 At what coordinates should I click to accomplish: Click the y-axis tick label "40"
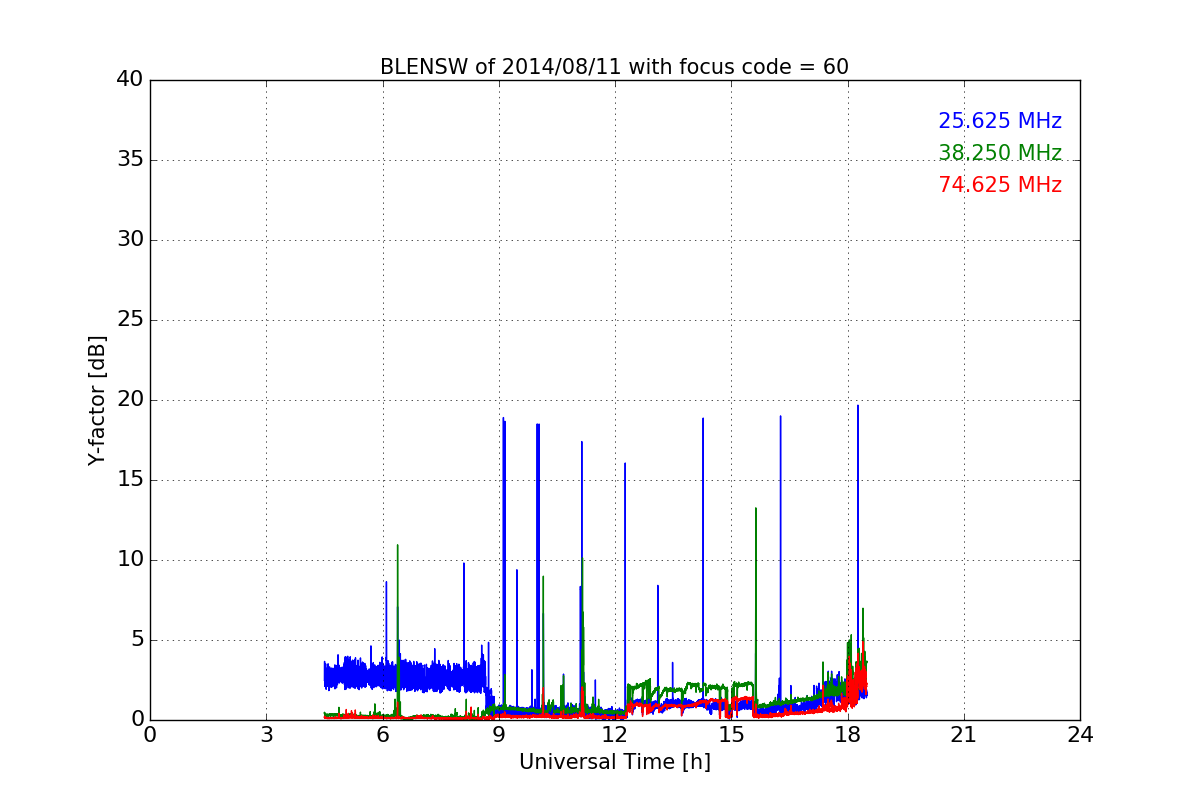[130, 80]
